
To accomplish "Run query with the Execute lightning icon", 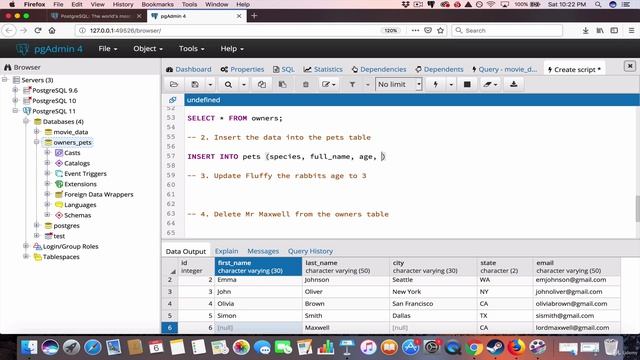I will [436, 84].
